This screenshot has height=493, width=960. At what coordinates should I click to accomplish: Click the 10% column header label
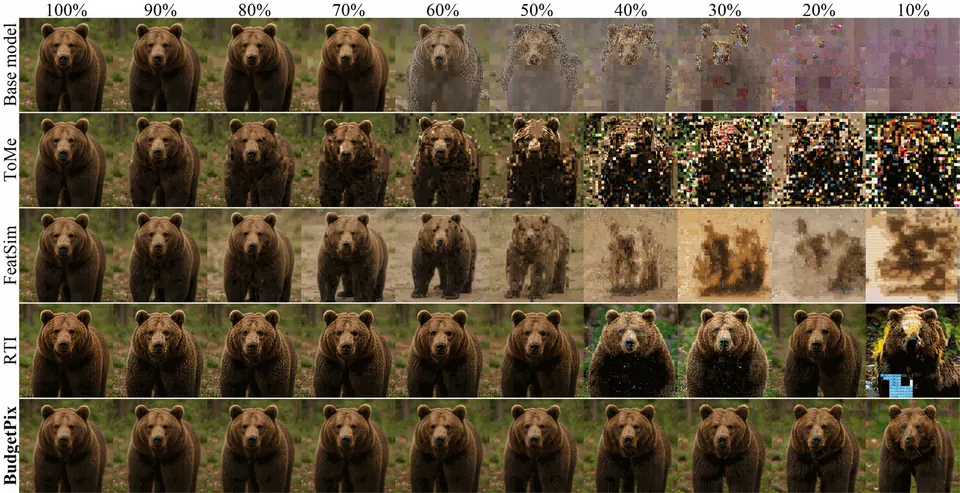914,9
